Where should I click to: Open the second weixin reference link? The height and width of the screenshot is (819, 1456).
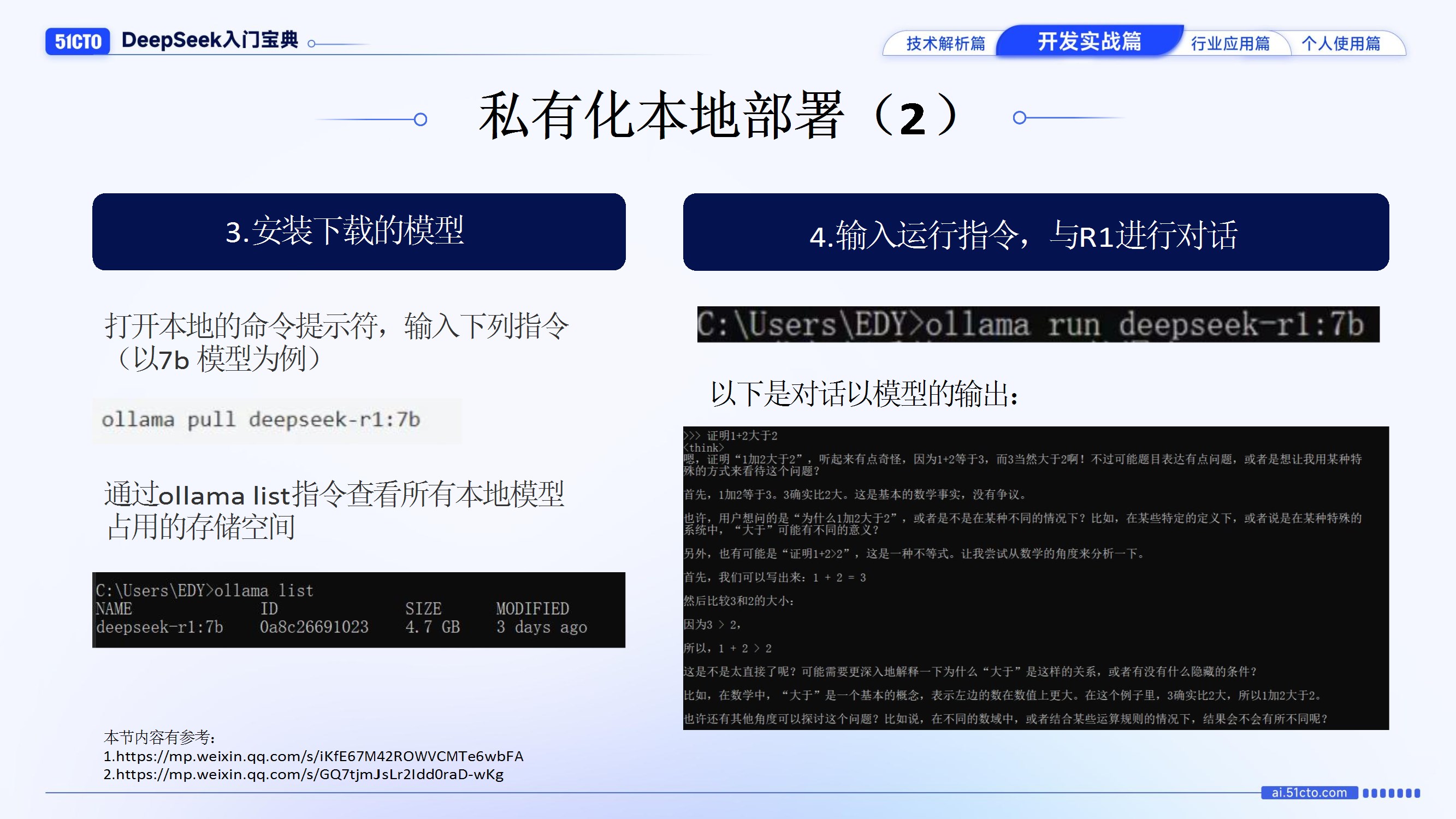(x=304, y=774)
